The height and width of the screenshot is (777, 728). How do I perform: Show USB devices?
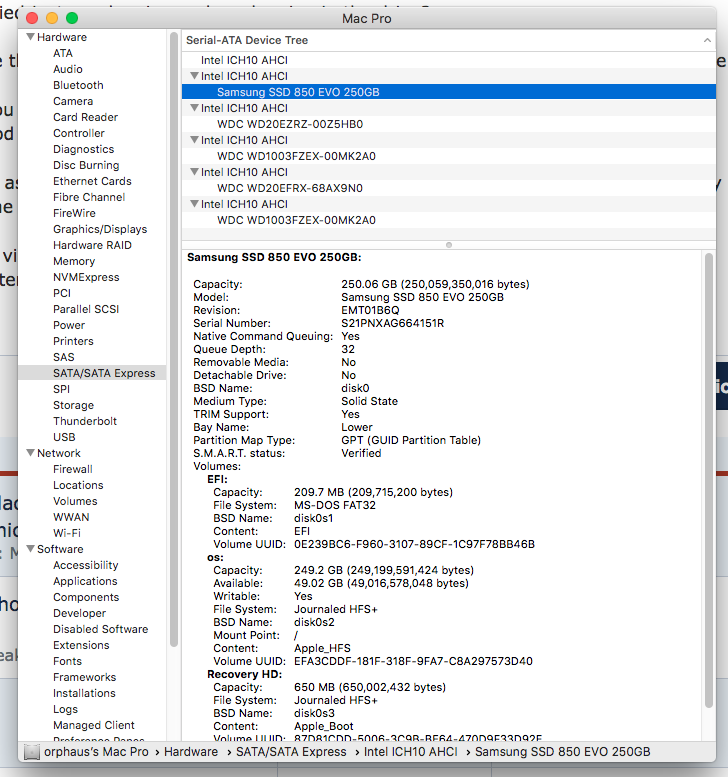(64, 437)
